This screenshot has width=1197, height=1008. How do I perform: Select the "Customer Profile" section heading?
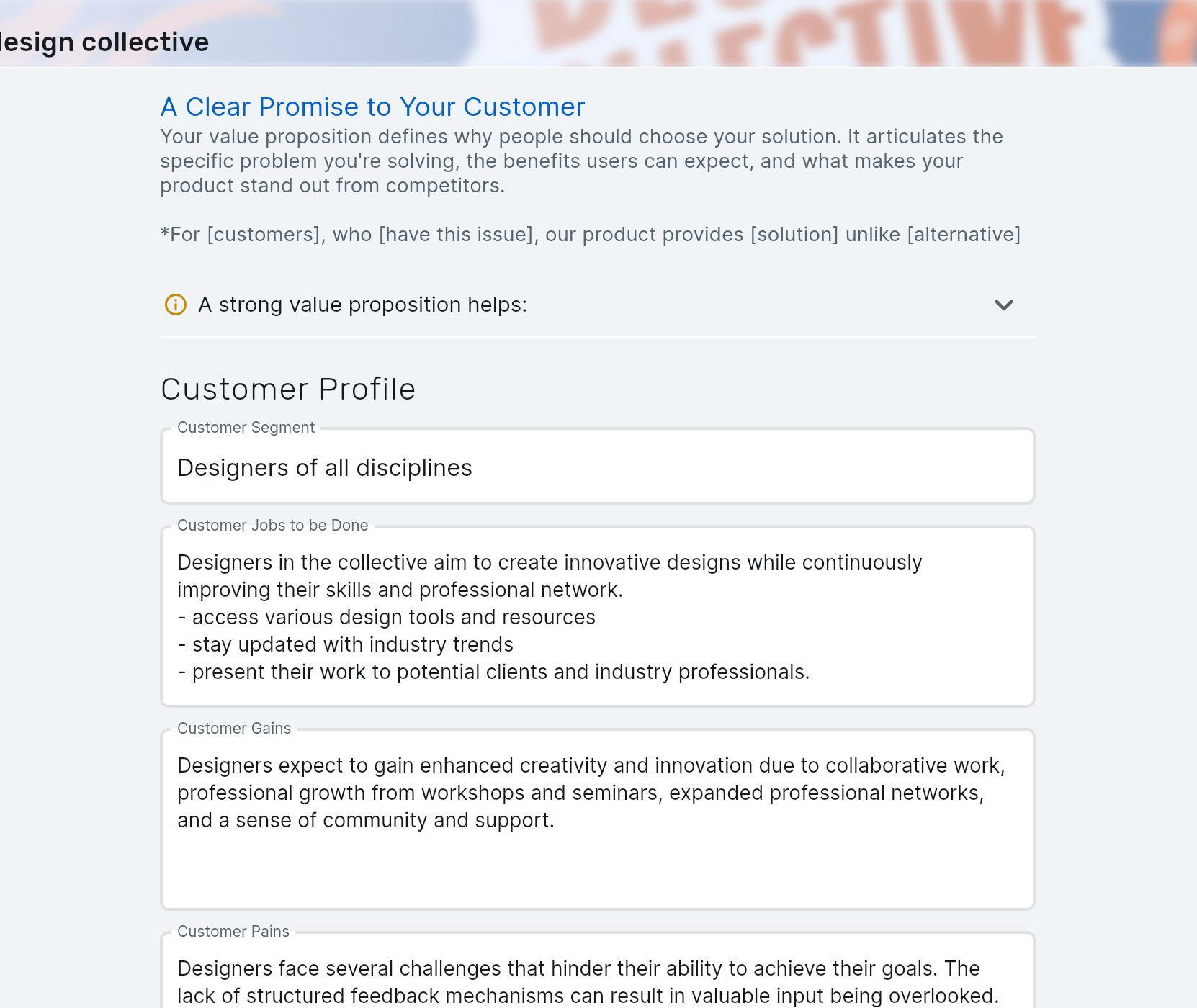[288, 390]
